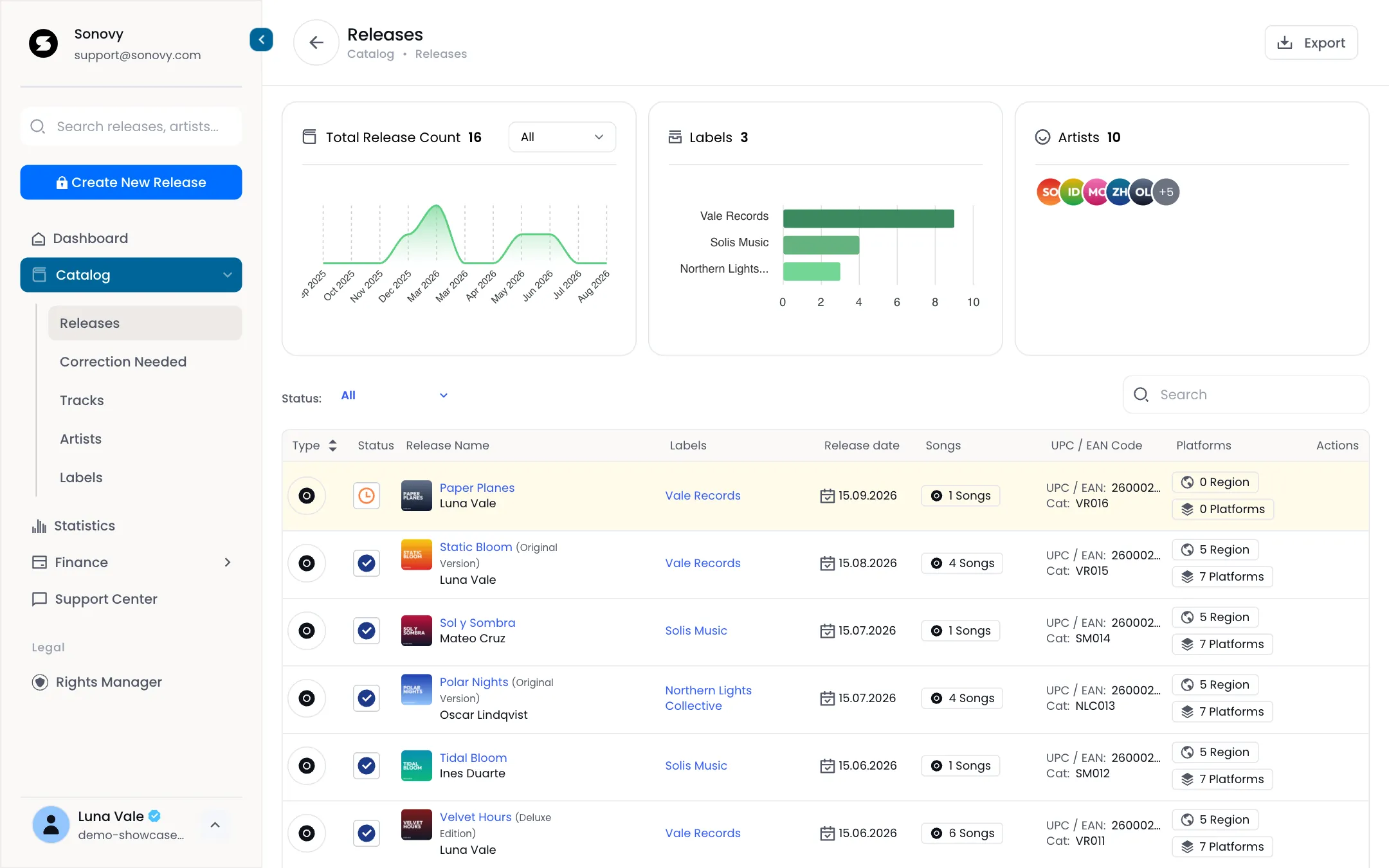1389x868 pixels.
Task: Click the Statistics bar chart icon
Action: (x=39, y=526)
